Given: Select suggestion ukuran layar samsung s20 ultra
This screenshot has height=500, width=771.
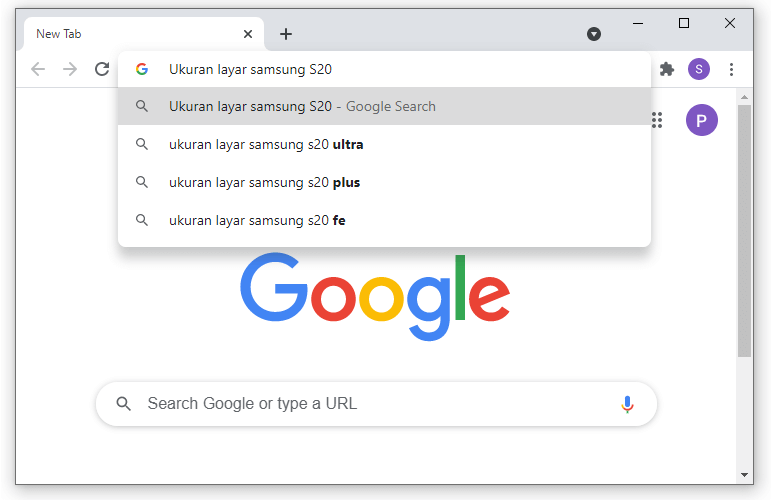Looking at the screenshot, I should [x=385, y=144].
